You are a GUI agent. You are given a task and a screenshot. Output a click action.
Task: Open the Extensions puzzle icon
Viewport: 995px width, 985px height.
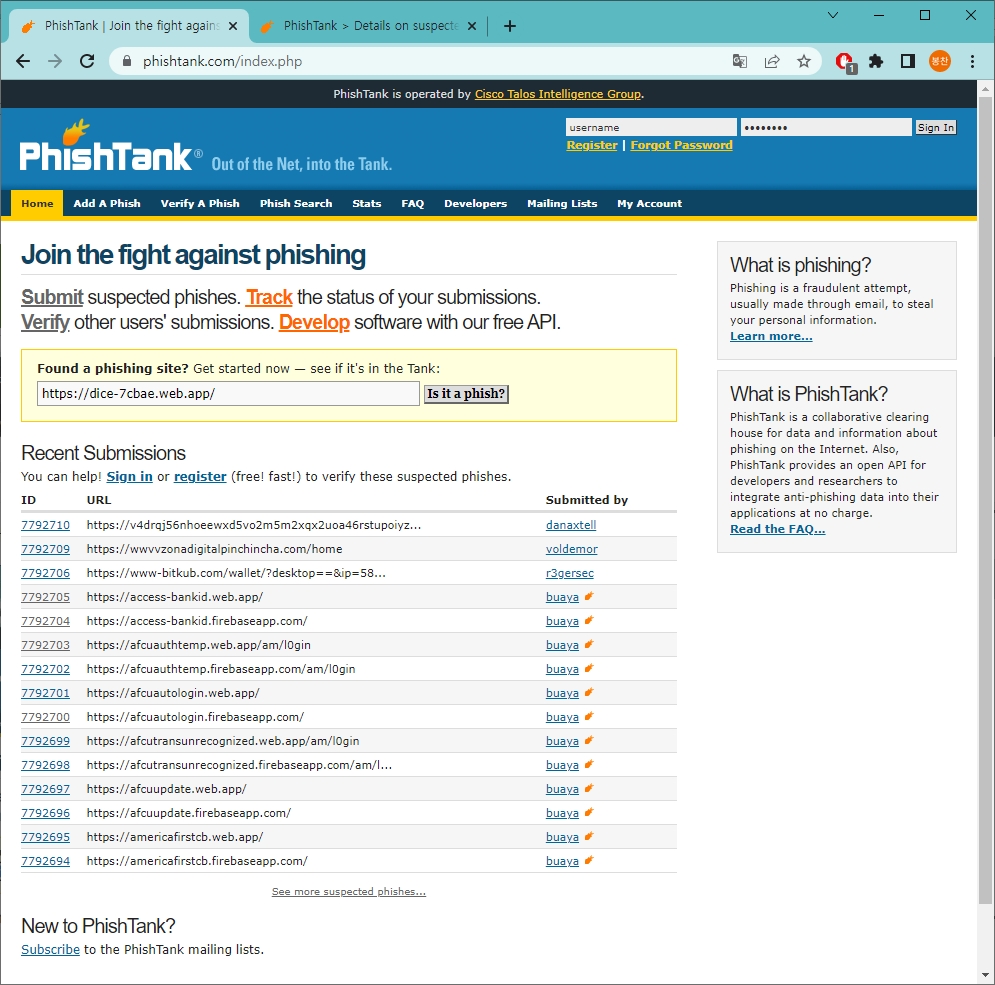[876, 61]
